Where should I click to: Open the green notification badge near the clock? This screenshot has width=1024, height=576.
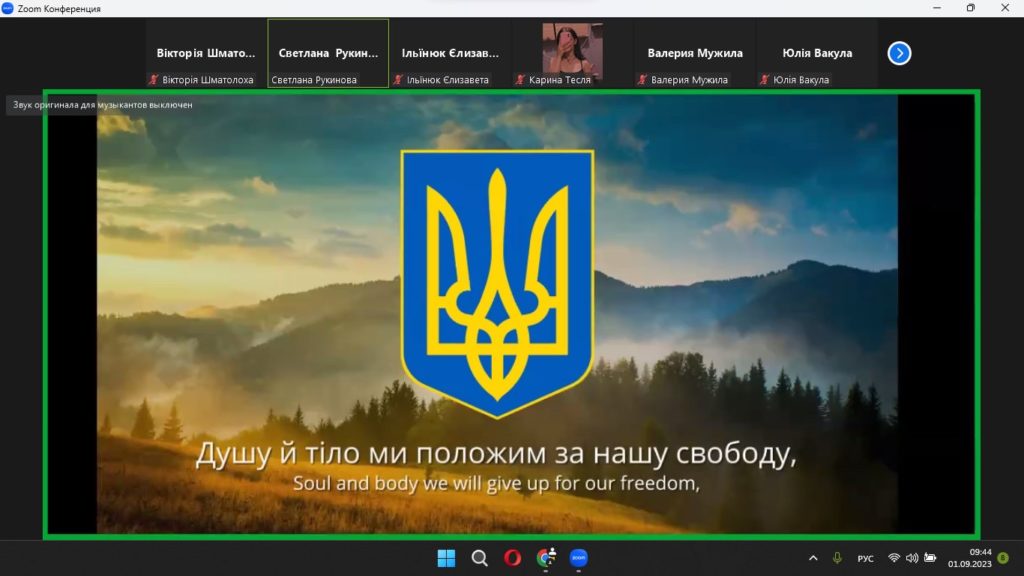tap(1004, 558)
